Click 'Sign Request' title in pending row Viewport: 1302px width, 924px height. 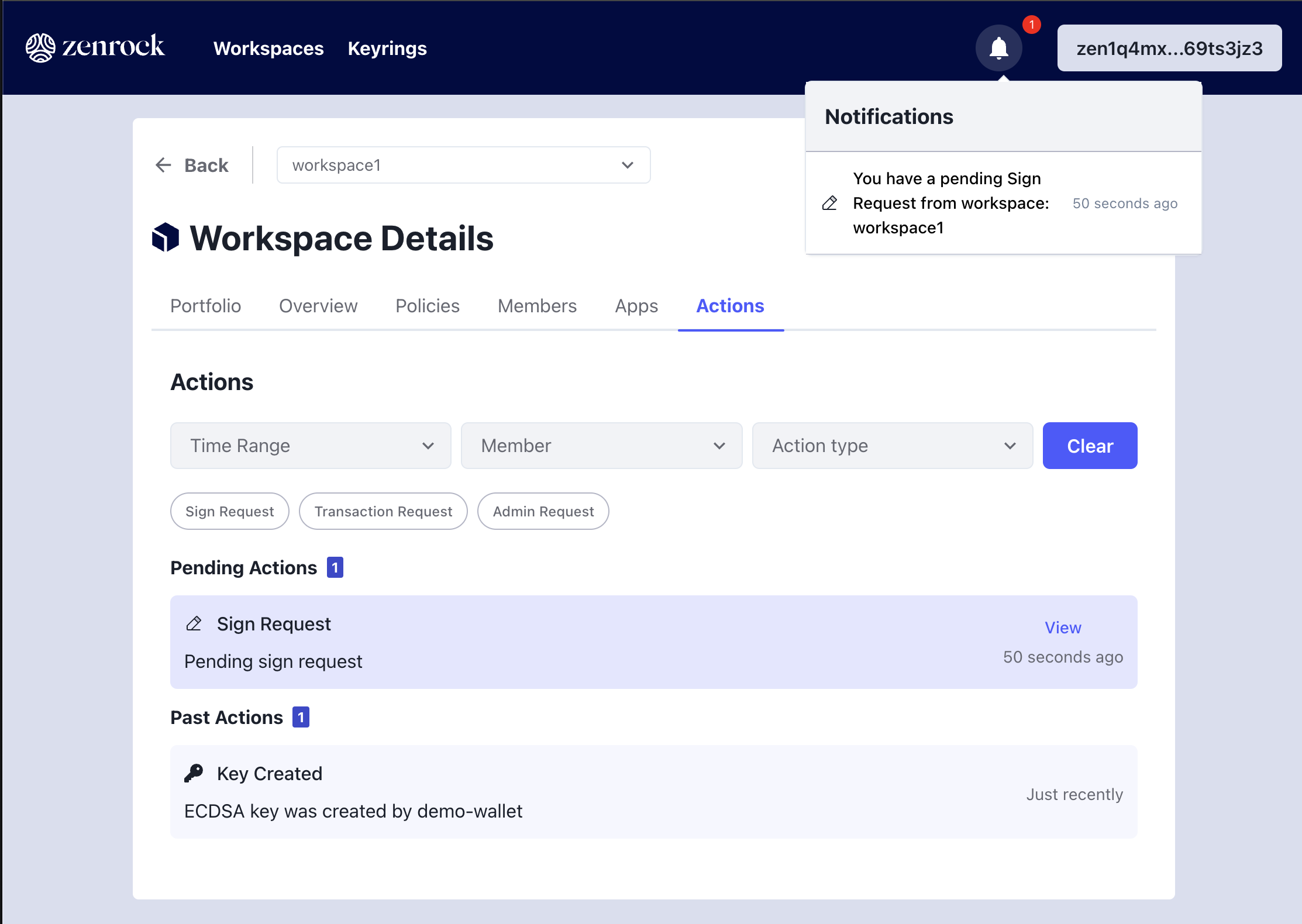[x=274, y=624]
